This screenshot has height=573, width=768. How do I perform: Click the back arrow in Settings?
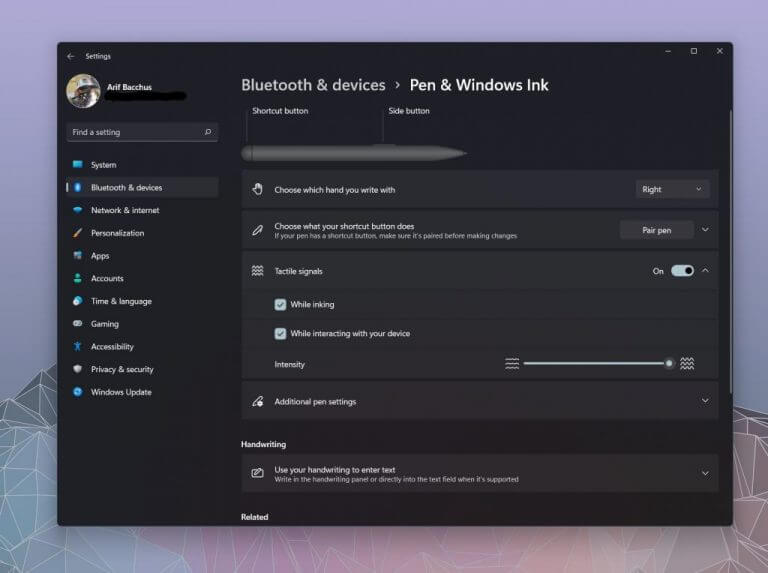pos(71,56)
